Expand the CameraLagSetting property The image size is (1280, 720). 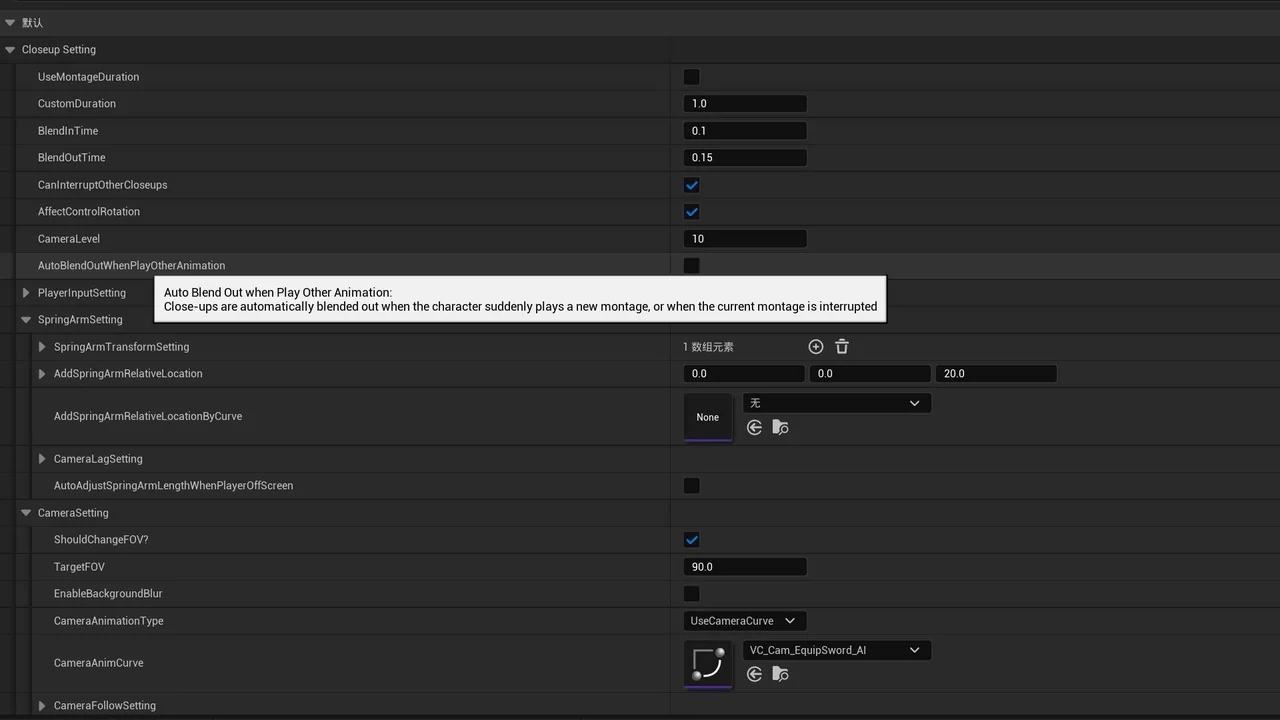click(x=42, y=459)
